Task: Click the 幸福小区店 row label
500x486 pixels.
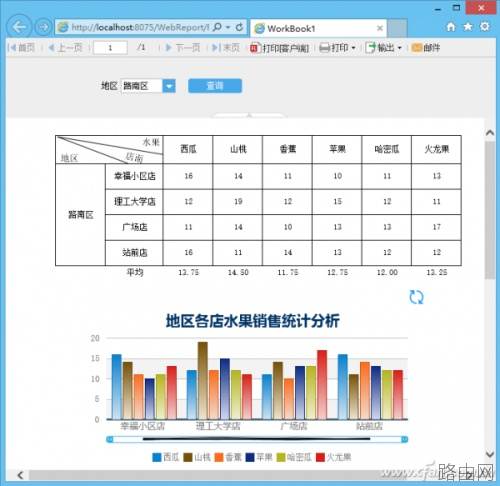Action: [x=135, y=176]
